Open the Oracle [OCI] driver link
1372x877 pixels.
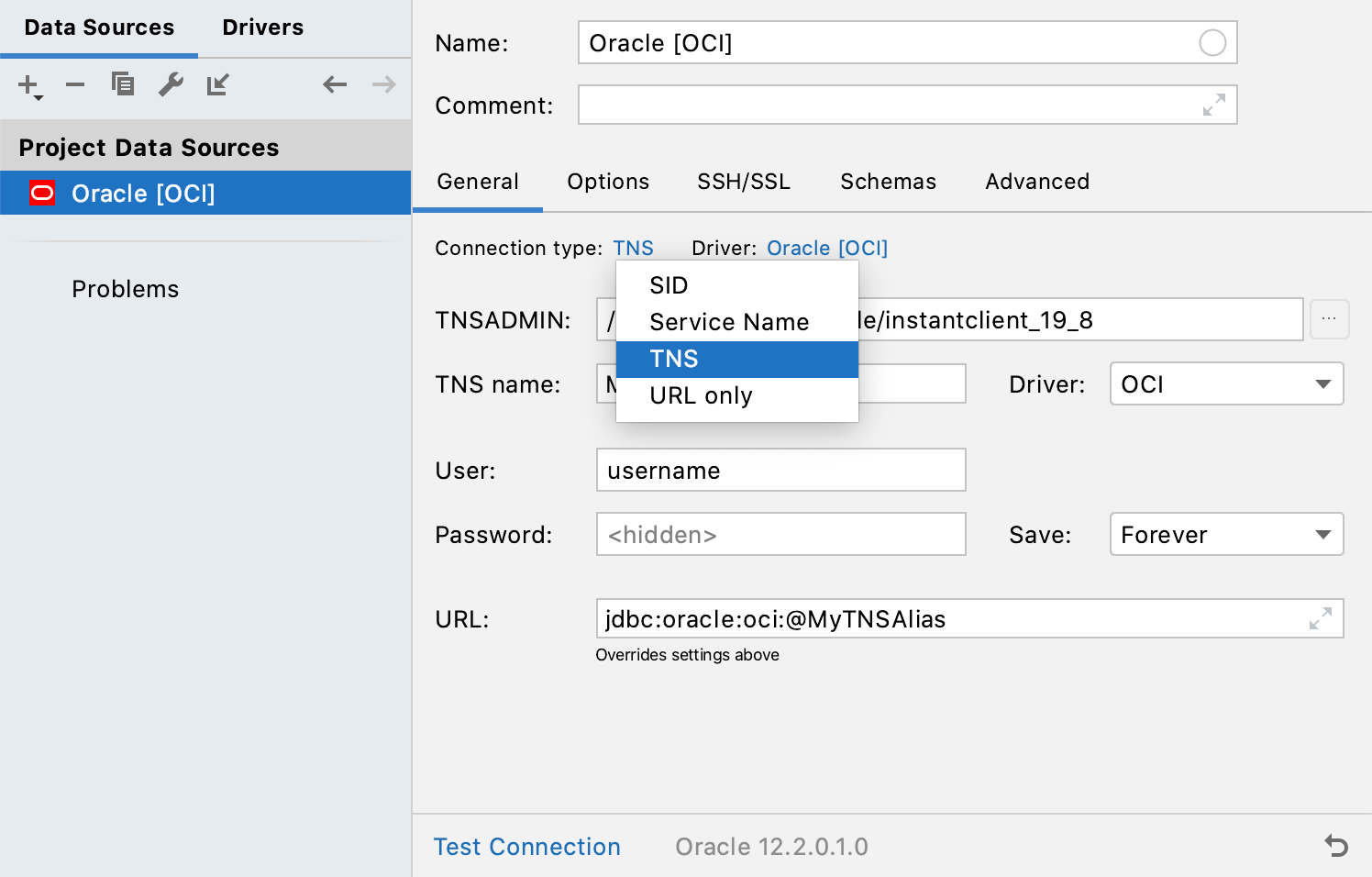[x=826, y=248]
